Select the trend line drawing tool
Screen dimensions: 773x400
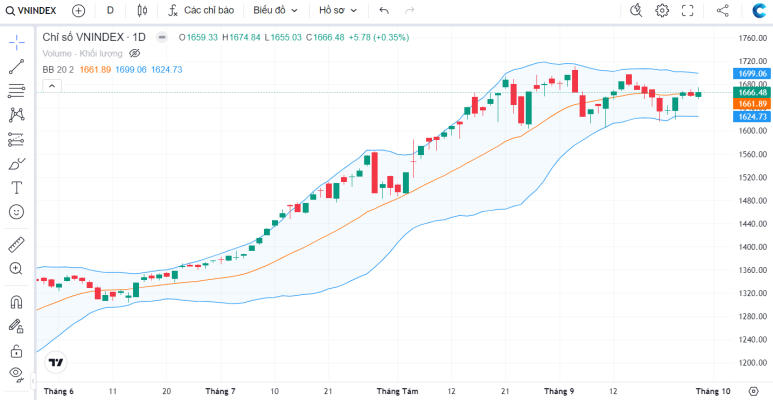(x=16, y=67)
